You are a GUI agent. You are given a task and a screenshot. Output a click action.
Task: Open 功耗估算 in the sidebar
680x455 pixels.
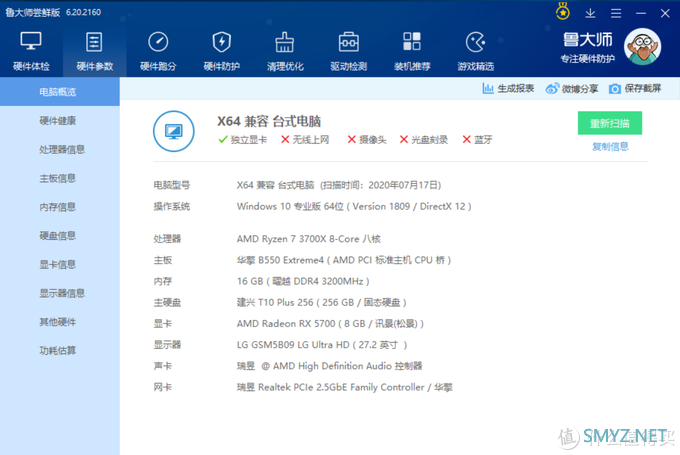pos(60,350)
